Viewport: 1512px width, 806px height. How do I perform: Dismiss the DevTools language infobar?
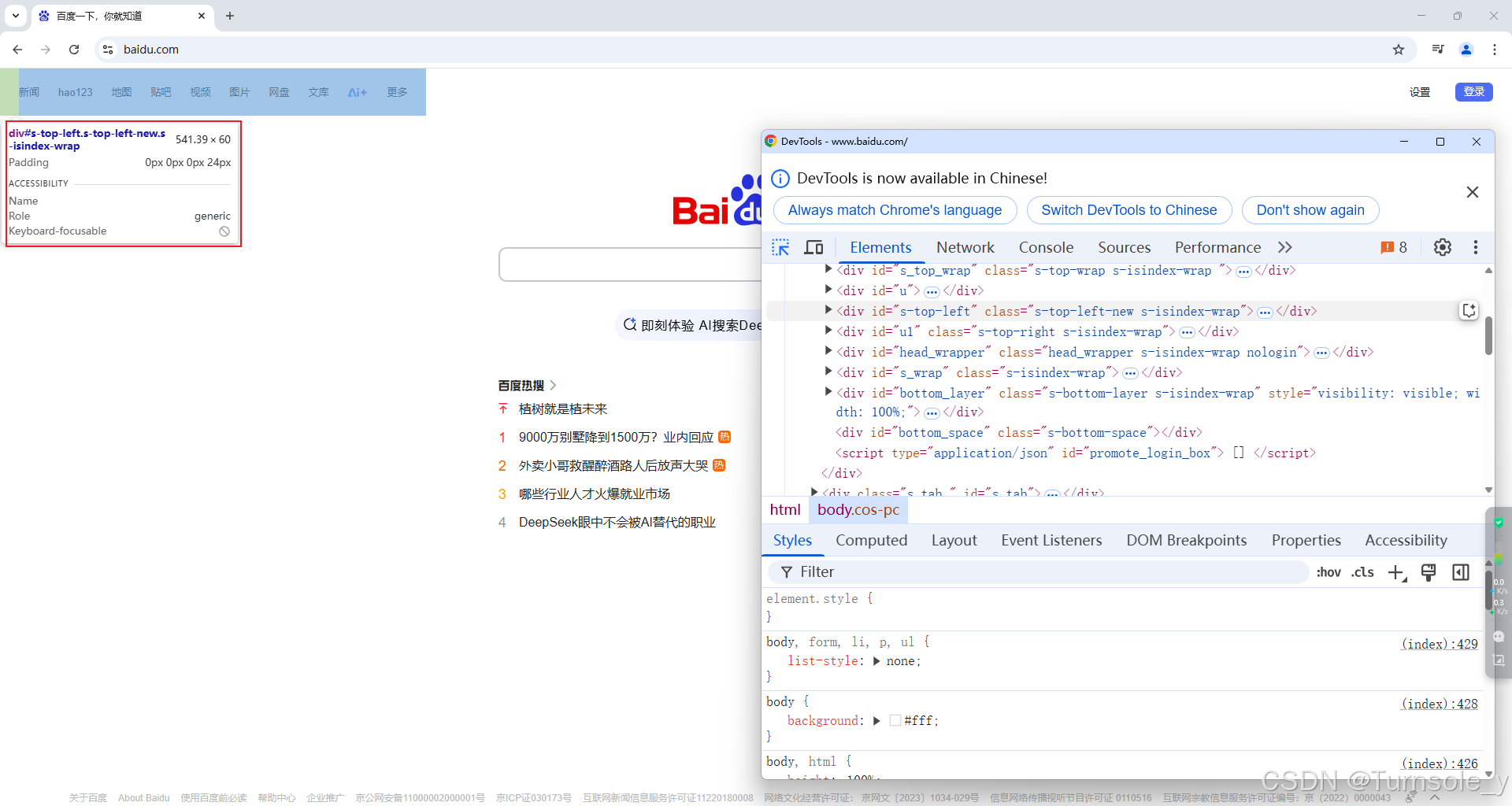coord(1472,192)
